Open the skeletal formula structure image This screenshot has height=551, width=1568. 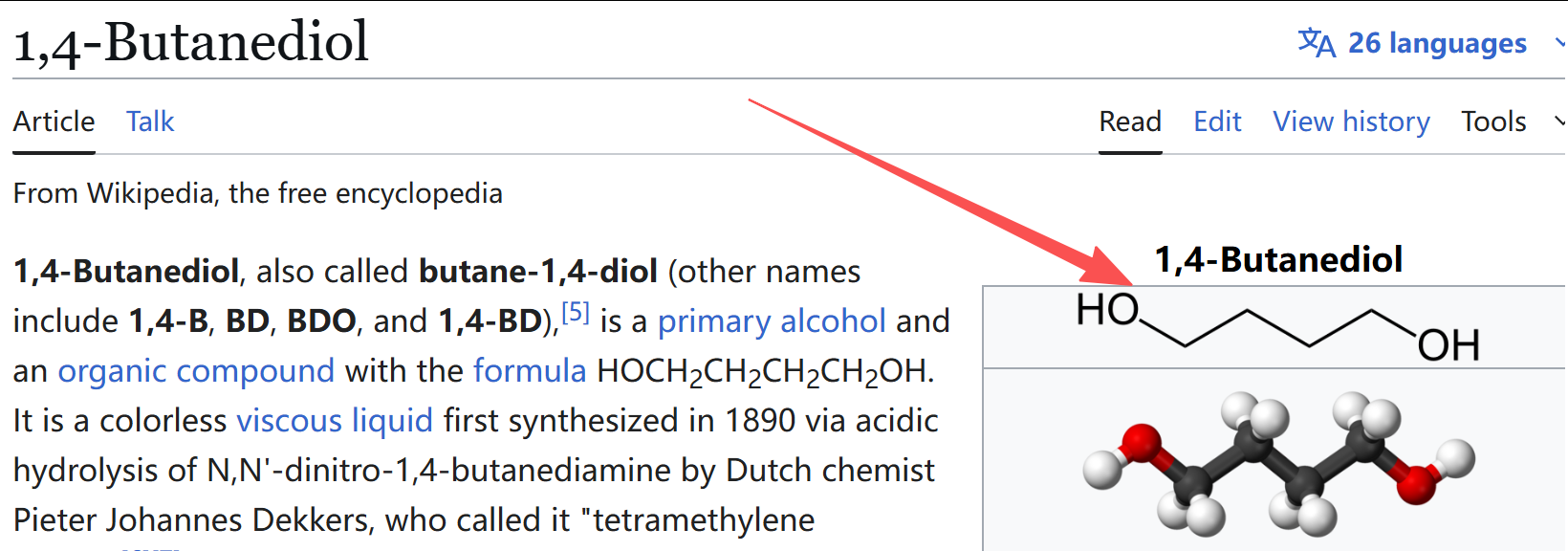coord(1277,327)
